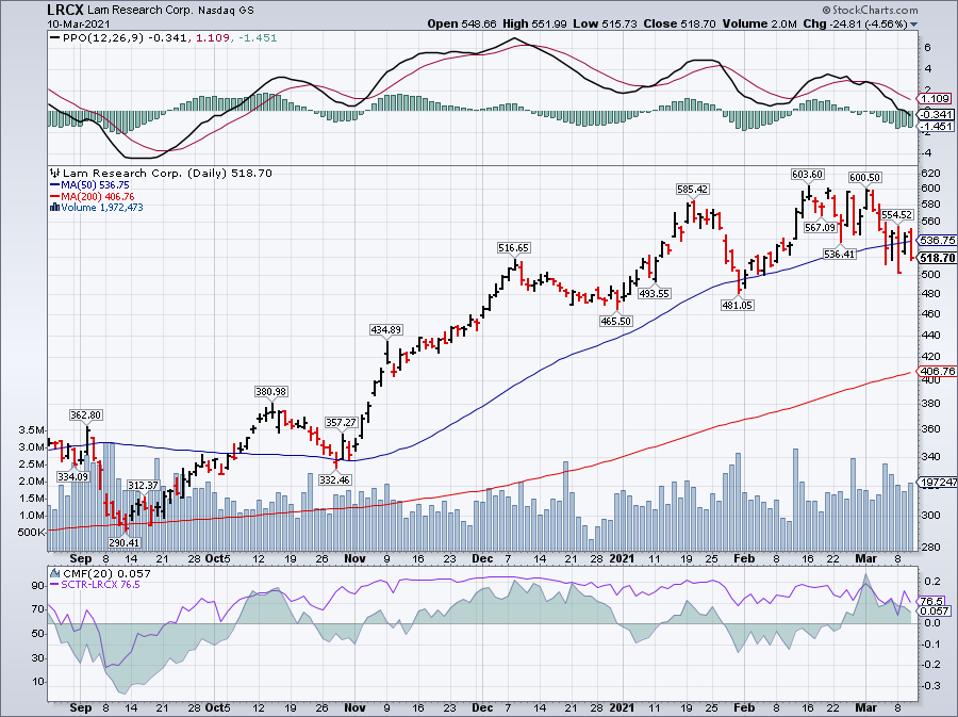Click the 1.109 tag on the PPO right axis
This screenshot has height=717, width=958.
coord(935,99)
